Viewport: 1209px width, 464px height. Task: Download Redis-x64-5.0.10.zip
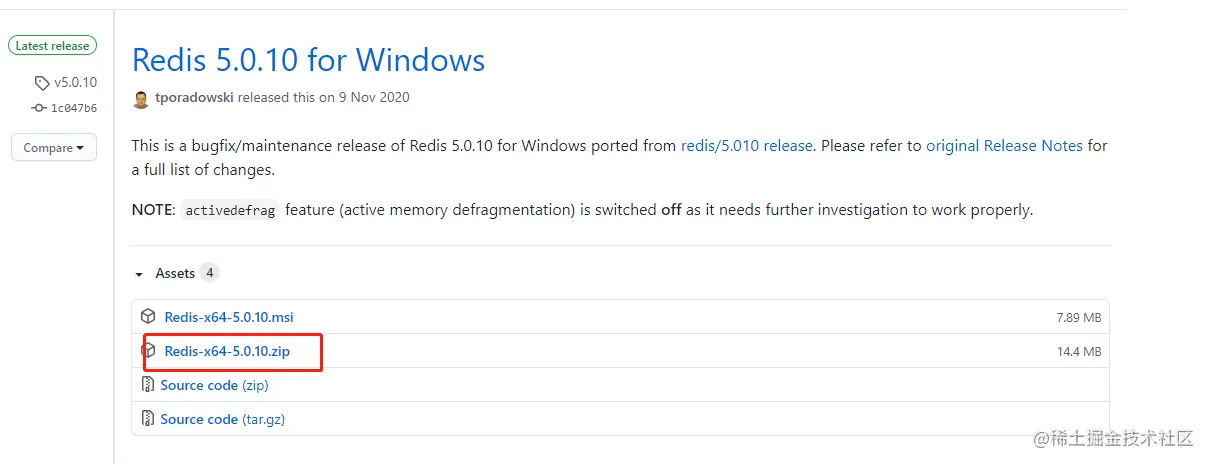coord(227,351)
